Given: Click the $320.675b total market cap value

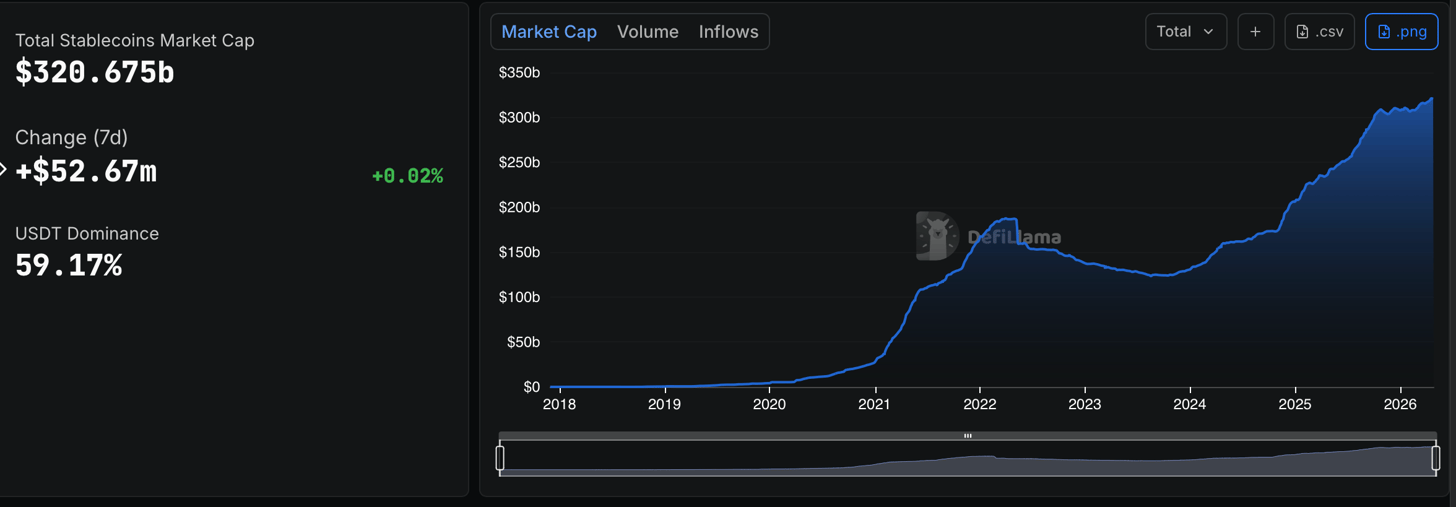Looking at the screenshot, I should coord(95,72).
